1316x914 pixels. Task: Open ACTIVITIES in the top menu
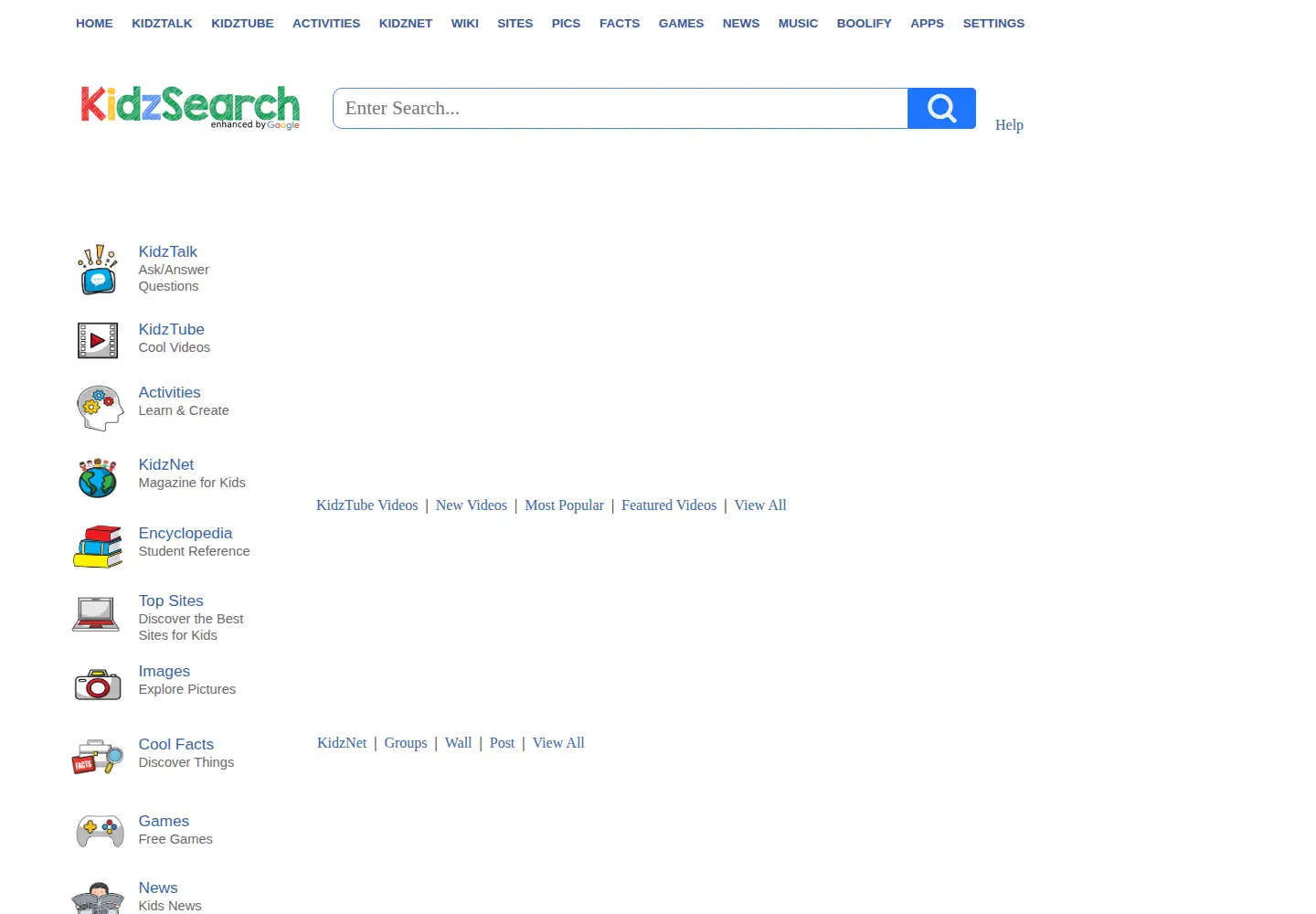pos(326,24)
